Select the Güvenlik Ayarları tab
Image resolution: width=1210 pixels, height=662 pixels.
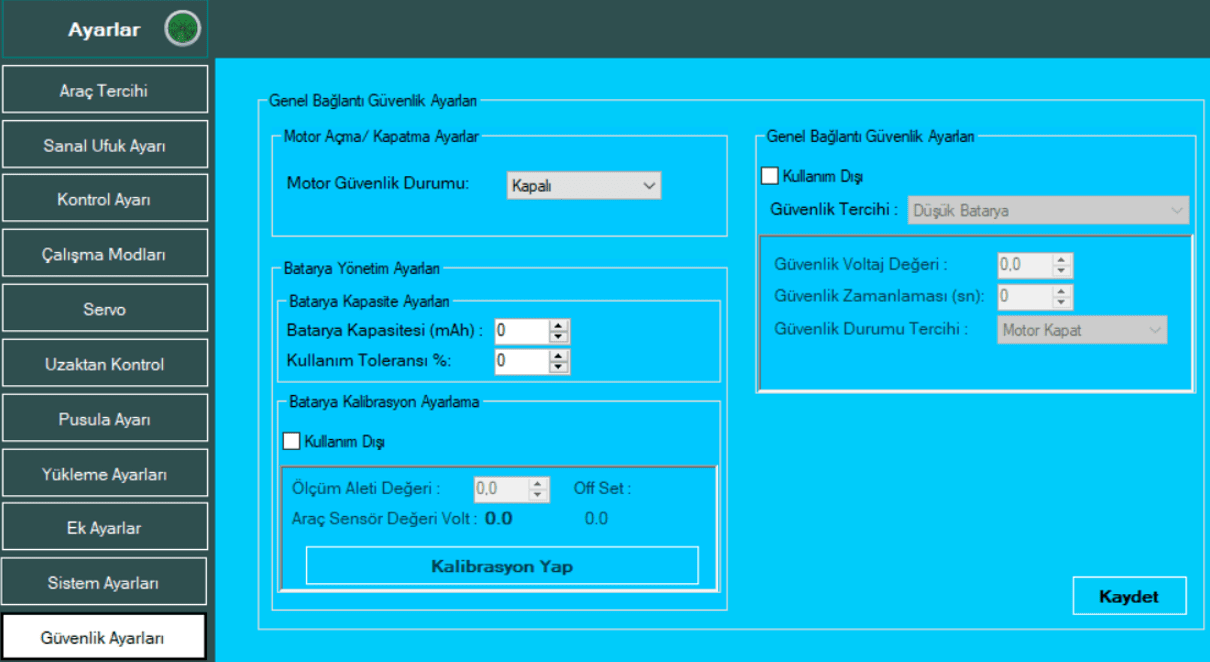(x=105, y=637)
